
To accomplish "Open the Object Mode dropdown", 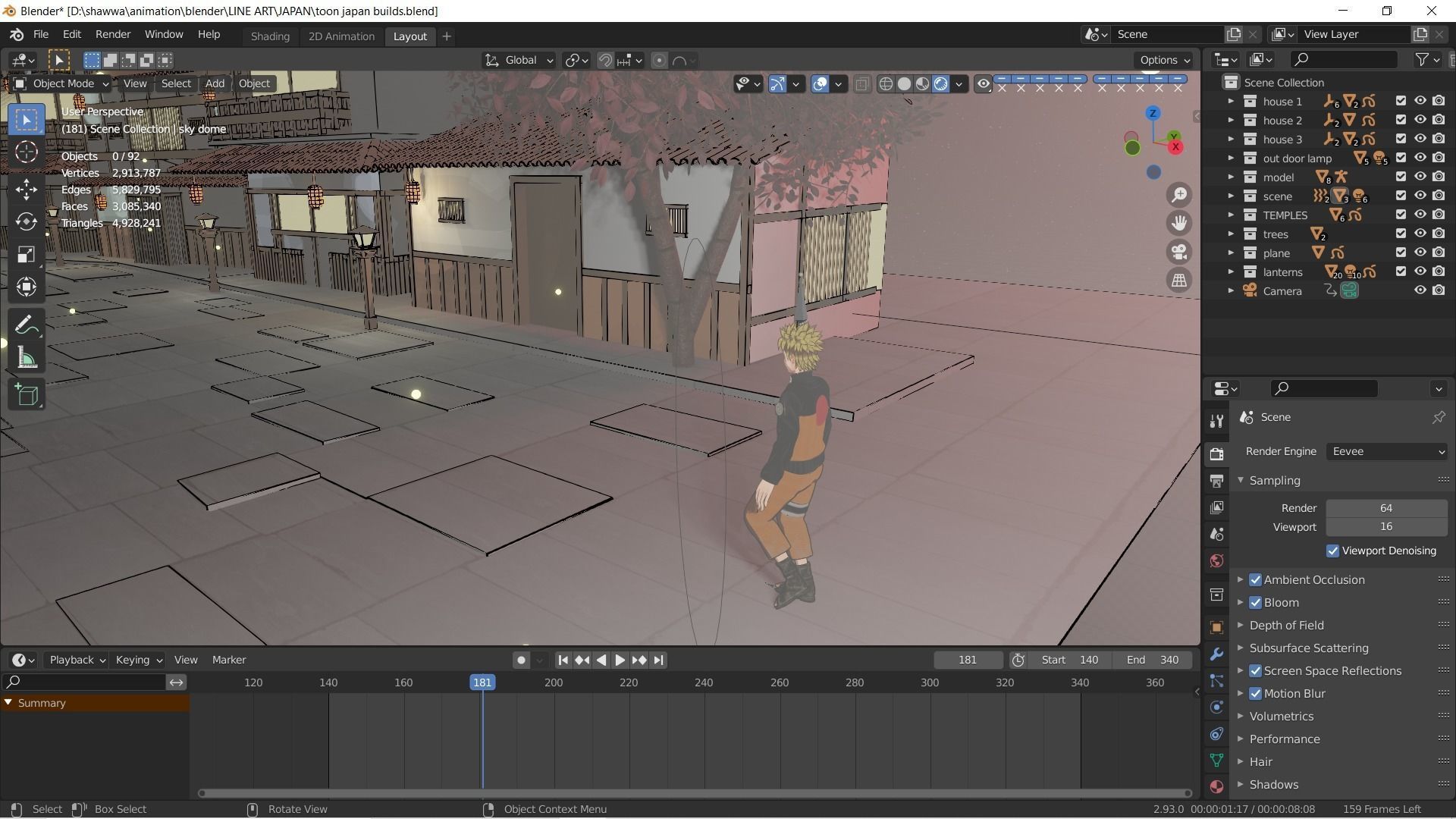I will (61, 83).
